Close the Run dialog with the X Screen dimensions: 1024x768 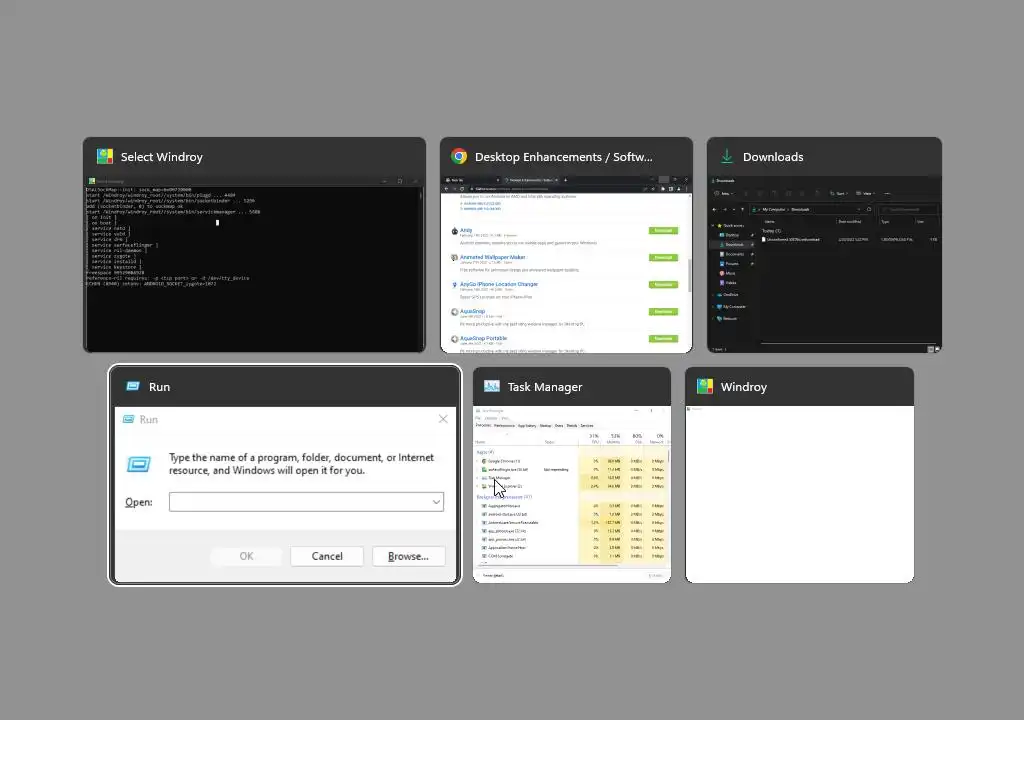coord(443,419)
